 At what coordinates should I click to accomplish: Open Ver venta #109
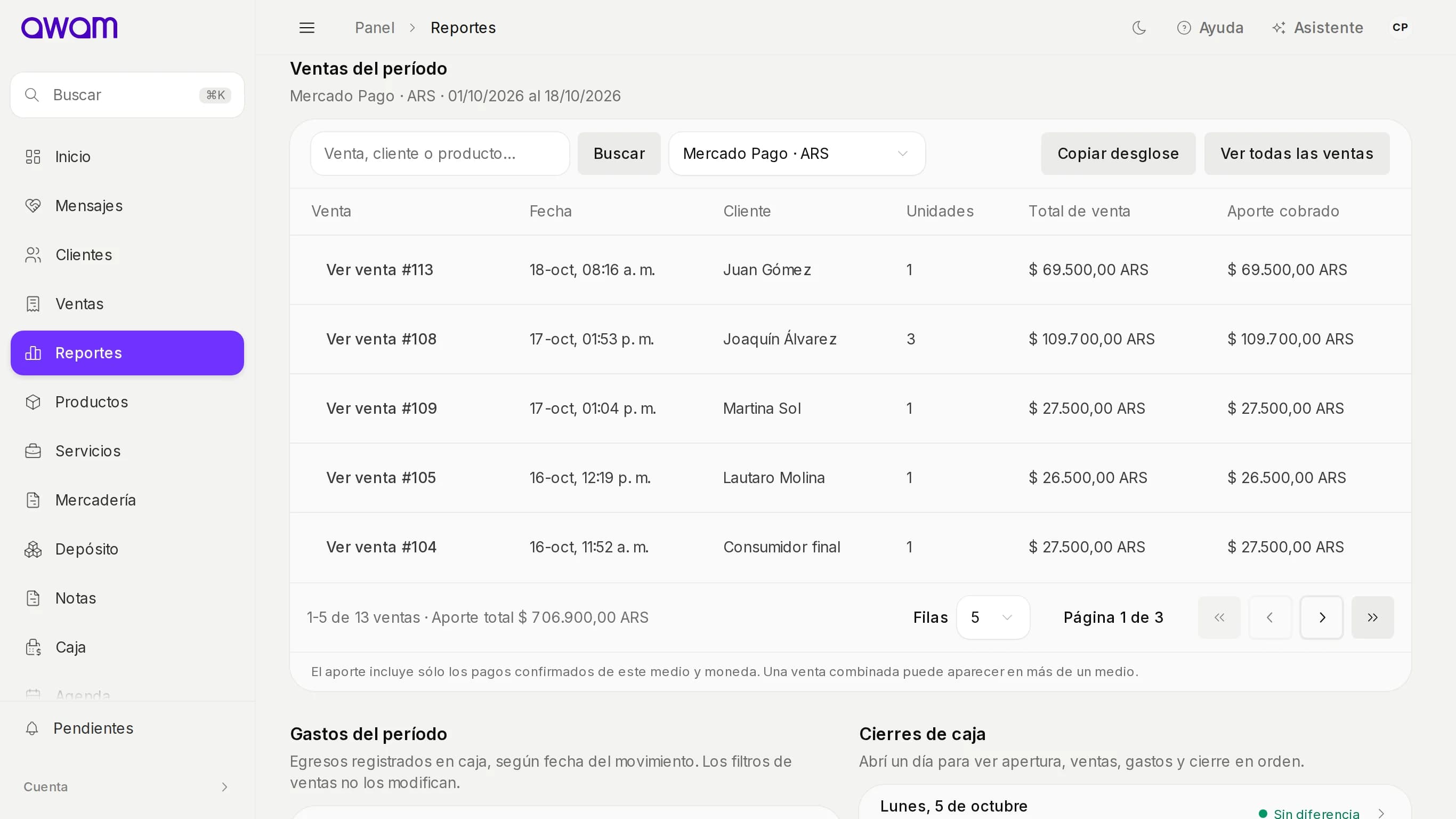click(x=381, y=408)
